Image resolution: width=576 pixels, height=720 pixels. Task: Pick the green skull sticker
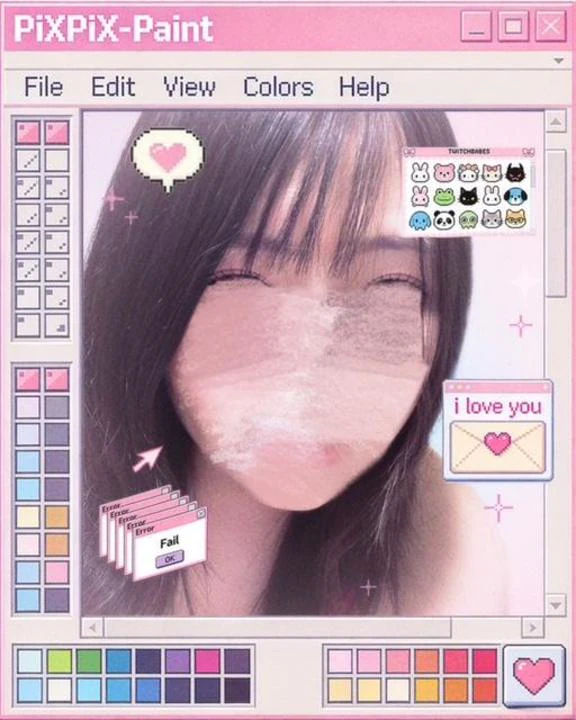coord(468,220)
